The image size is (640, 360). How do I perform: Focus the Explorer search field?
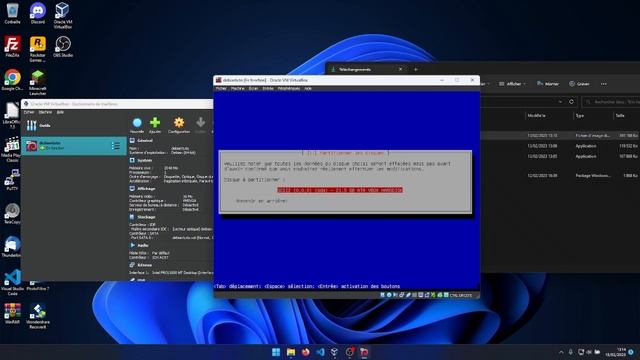[x=611, y=102]
